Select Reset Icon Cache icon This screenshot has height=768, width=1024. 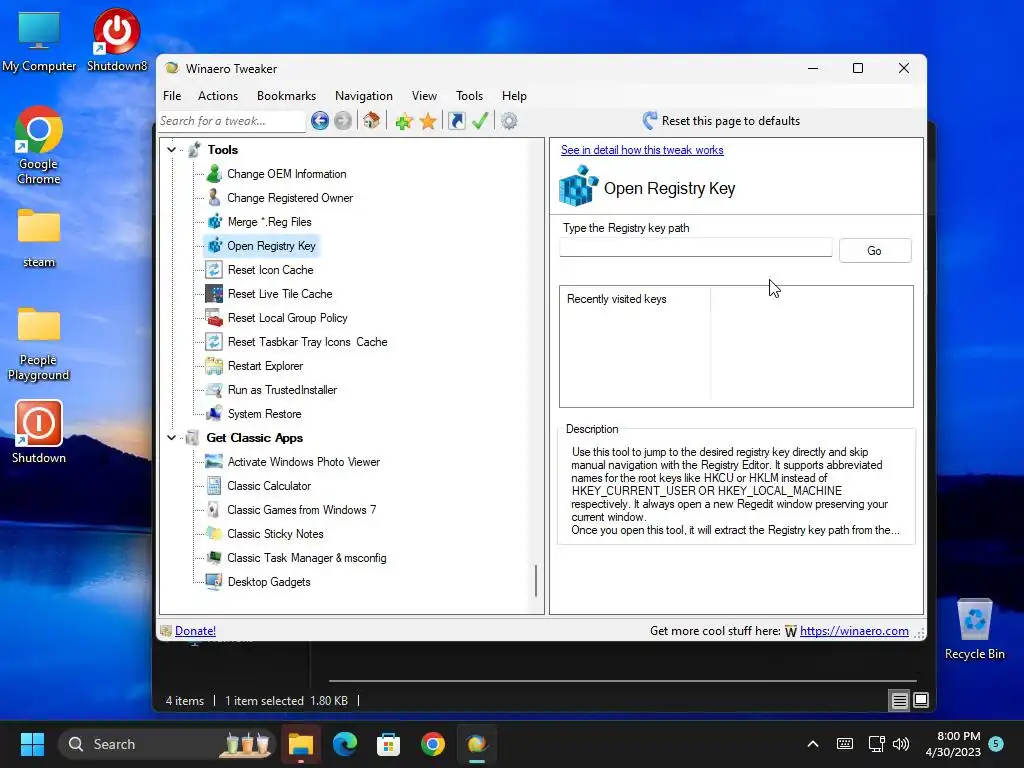click(214, 270)
